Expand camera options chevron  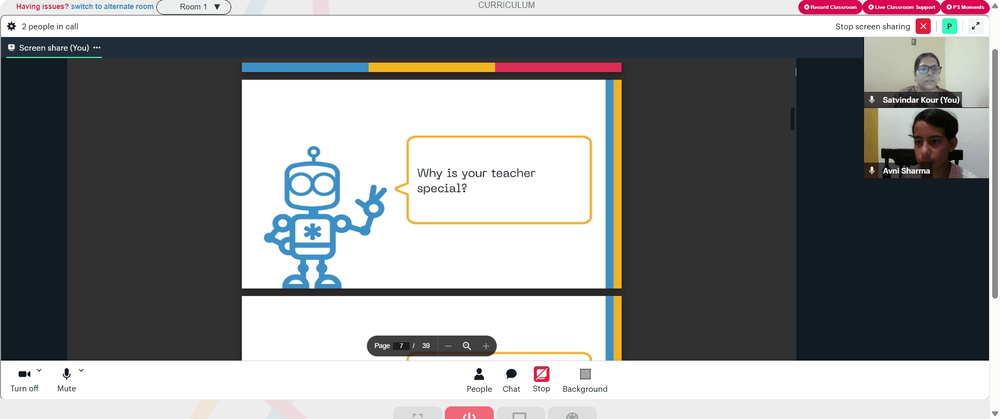click(x=39, y=370)
